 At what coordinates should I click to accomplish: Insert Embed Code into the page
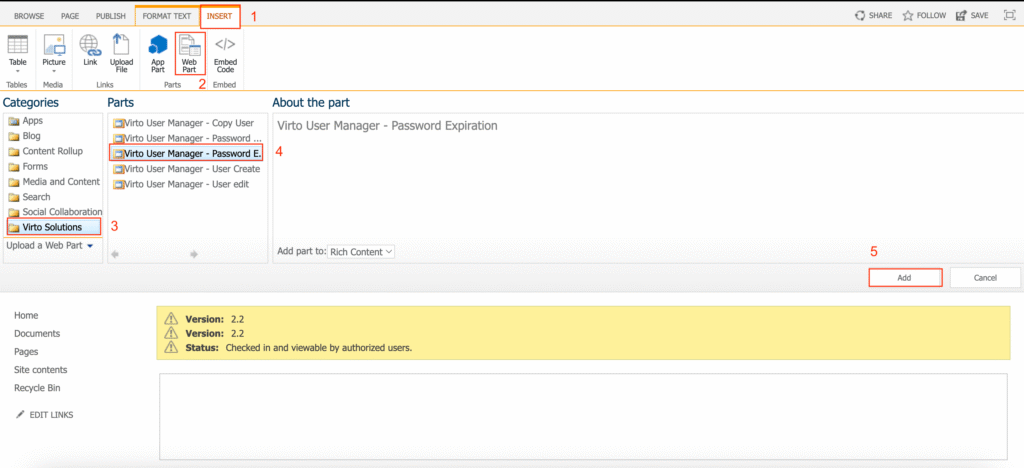tap(225, 51)
